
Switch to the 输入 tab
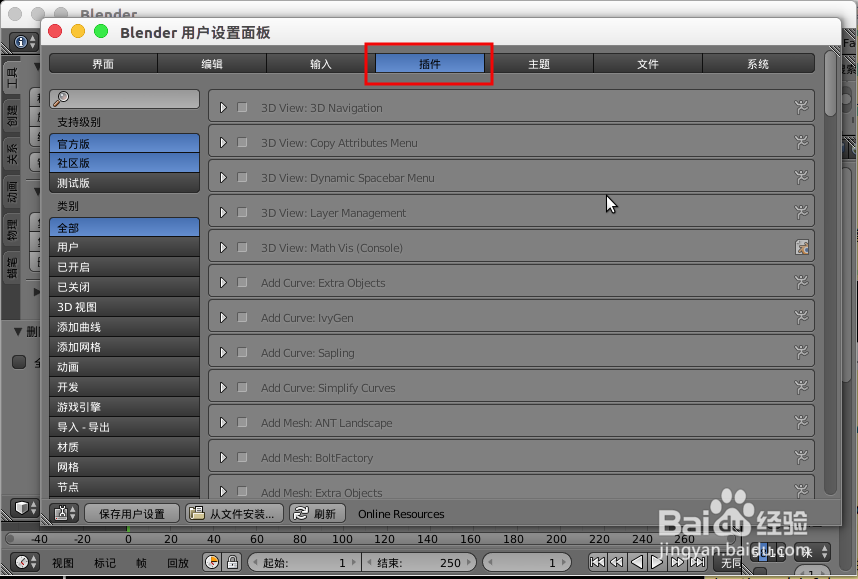pos(321,63)
